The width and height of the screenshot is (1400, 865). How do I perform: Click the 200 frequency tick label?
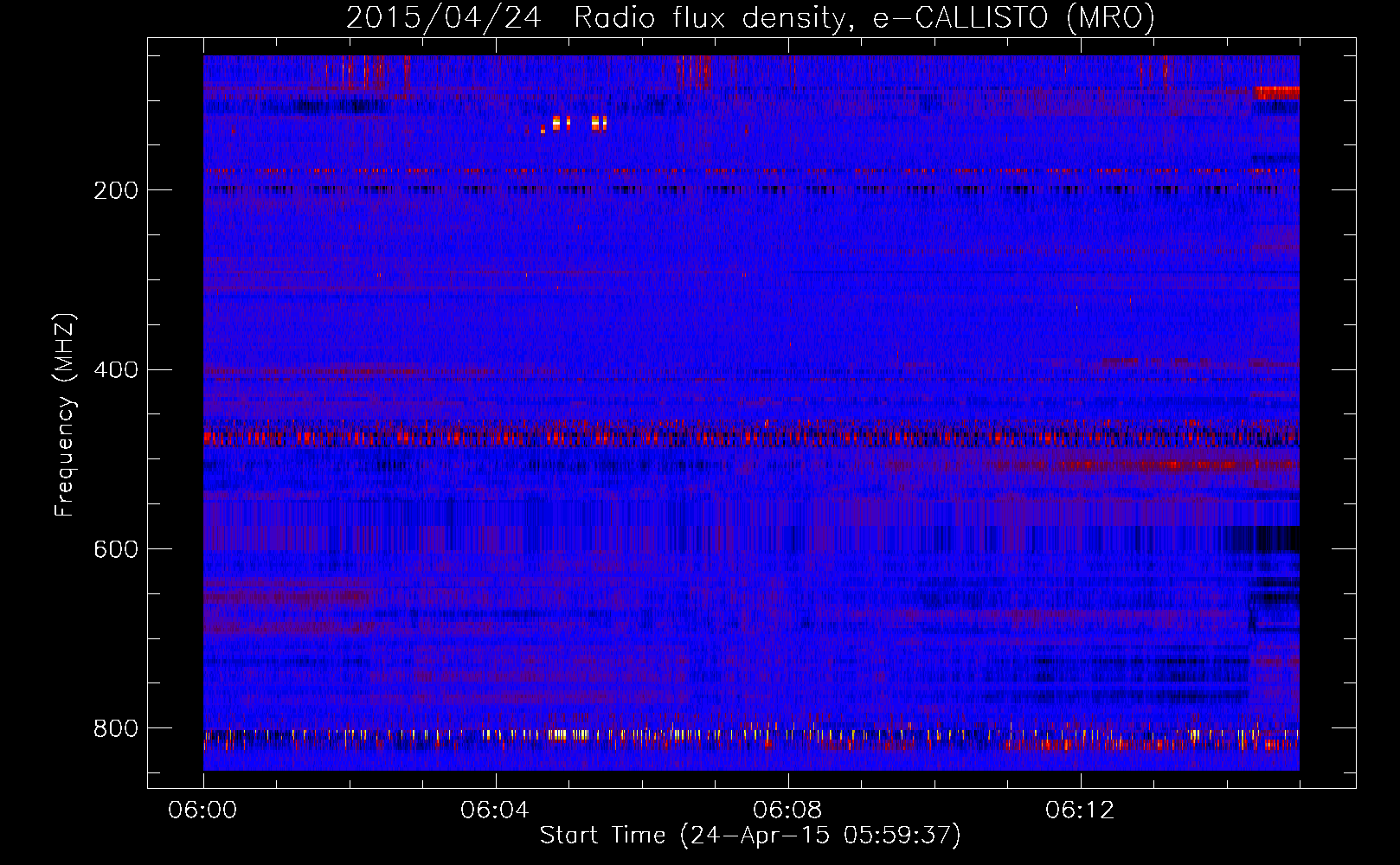[116, 190]
